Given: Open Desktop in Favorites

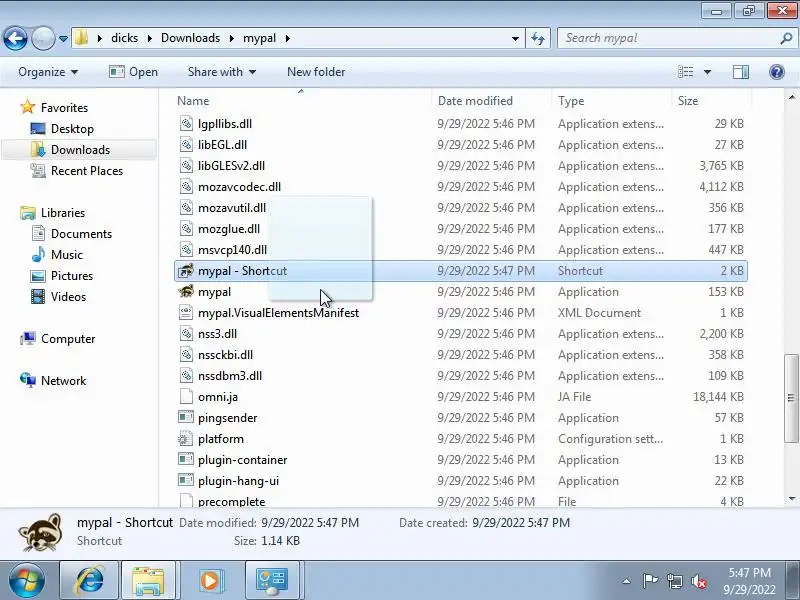Looking at the screenshot, I should pyautogui.click(x=72, y=129).
